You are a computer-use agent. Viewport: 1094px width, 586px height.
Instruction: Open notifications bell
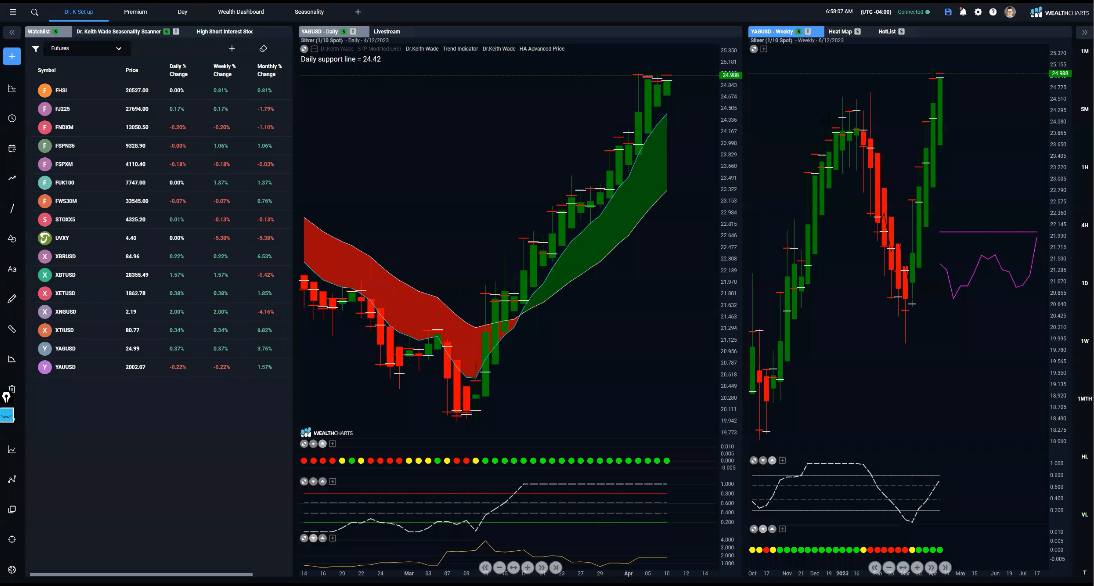pos(963,12)
